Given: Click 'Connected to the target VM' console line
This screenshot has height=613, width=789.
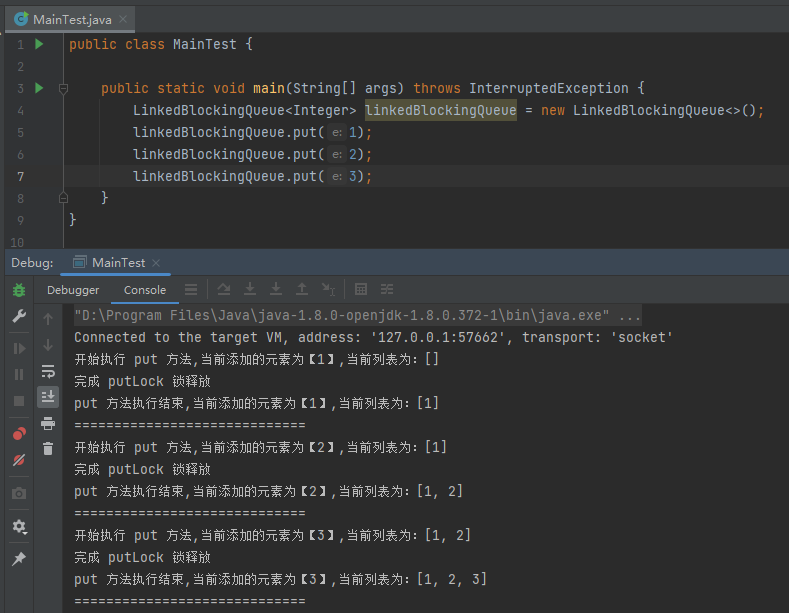Looking at the screenshot, I should (x=373, y=338).
